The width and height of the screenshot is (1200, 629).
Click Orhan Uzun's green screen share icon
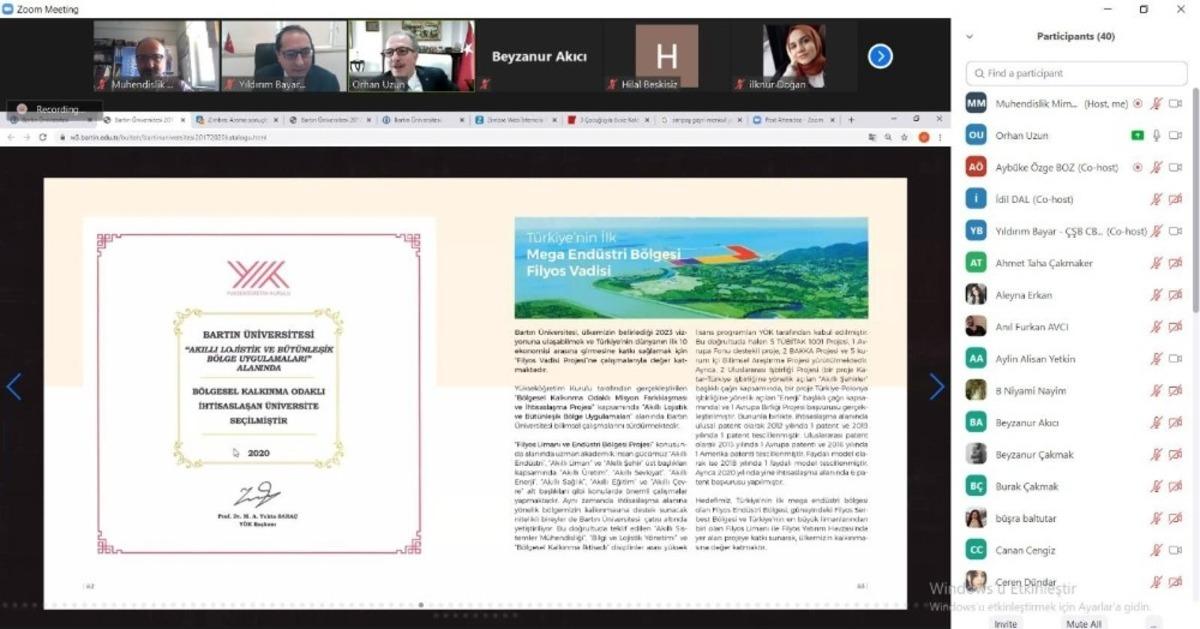pos(1137,135)
